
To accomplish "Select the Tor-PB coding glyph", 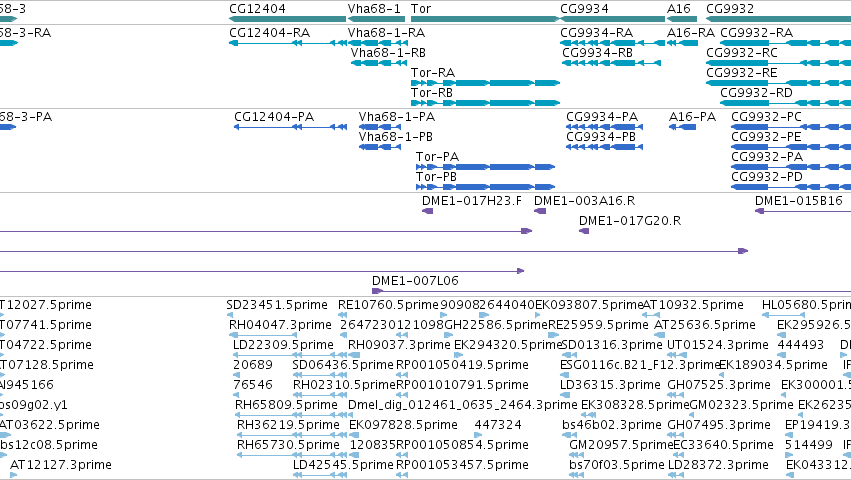I will tap(485, 187).
